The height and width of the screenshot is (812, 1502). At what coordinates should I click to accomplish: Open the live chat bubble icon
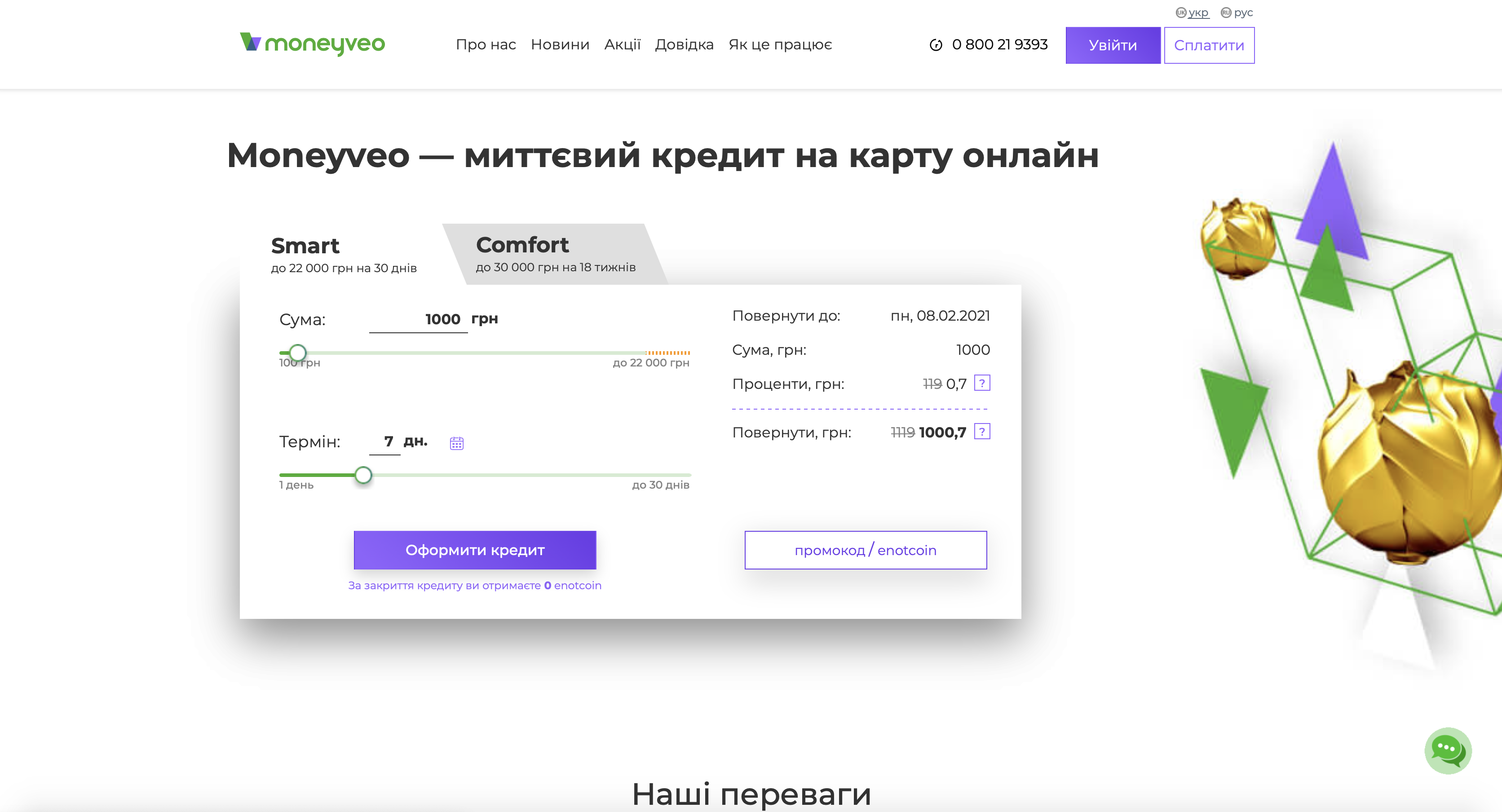pos(1448,750)
